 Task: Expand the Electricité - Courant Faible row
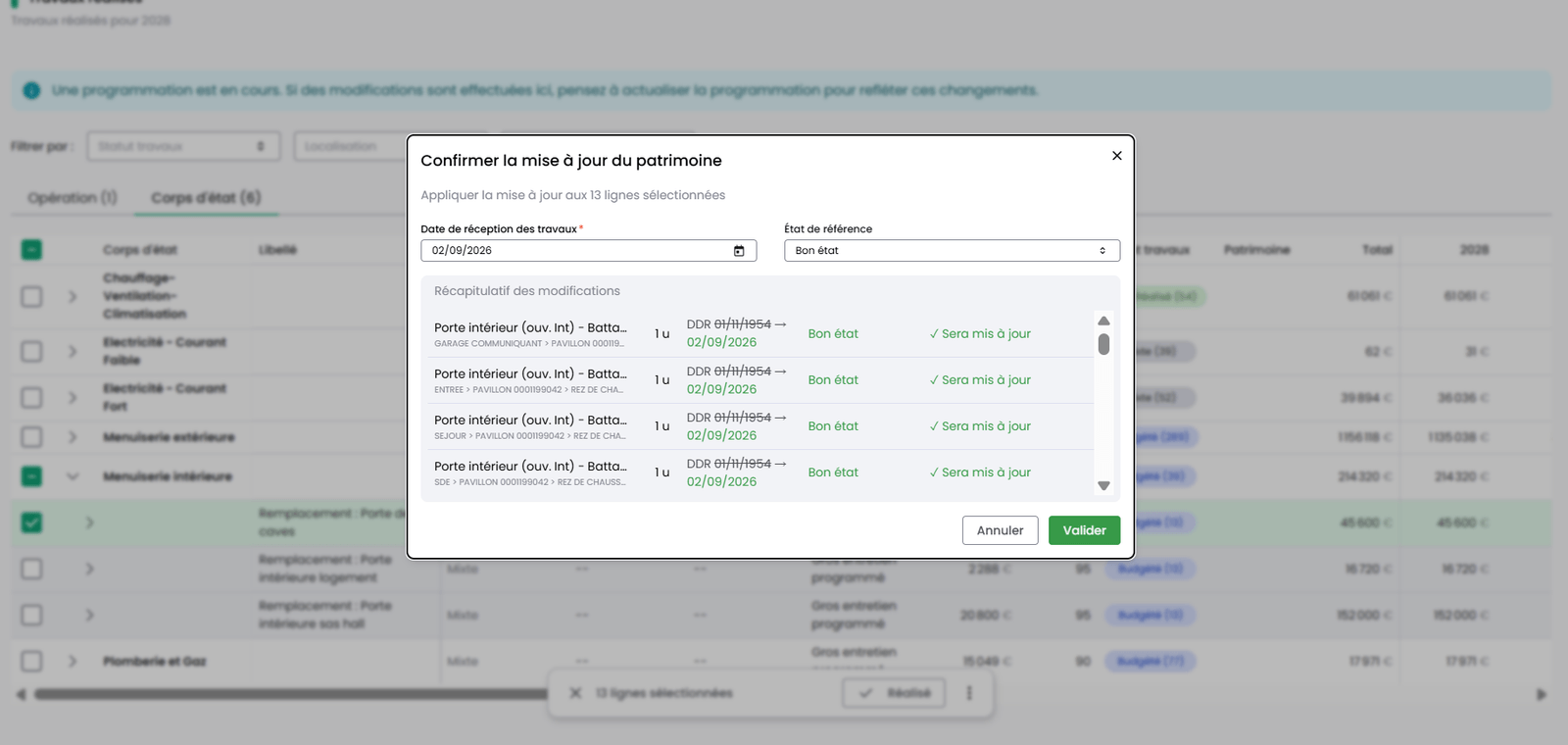[x=73, y=351]
